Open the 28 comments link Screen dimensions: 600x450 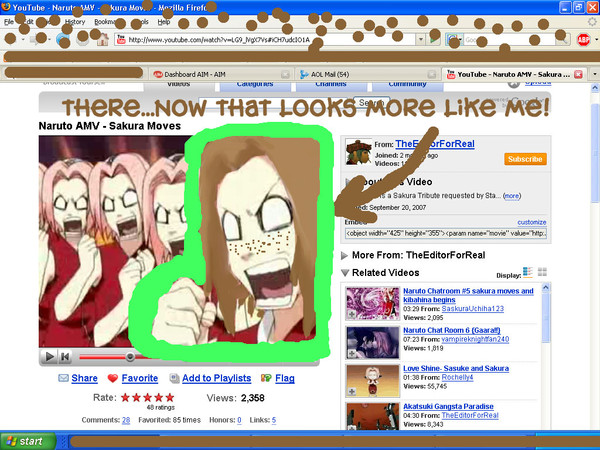pyautogui.click(x=126, y=420)
